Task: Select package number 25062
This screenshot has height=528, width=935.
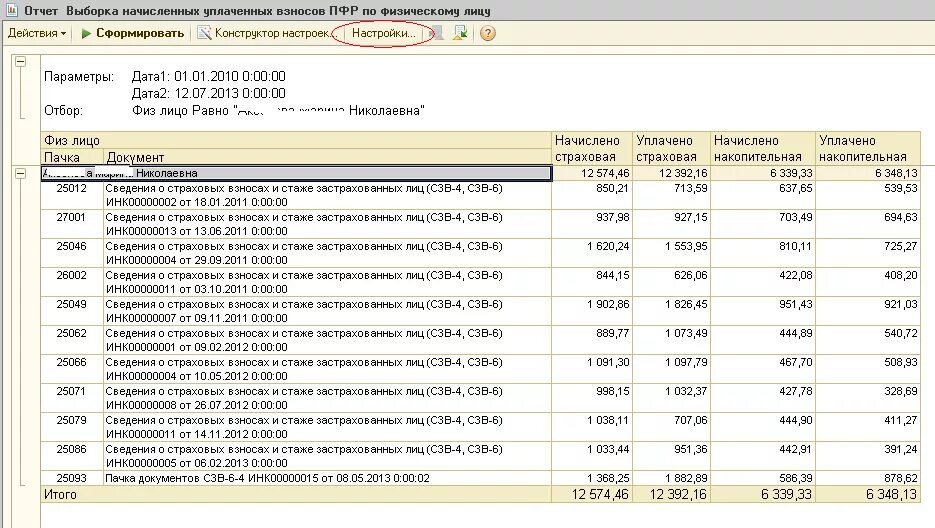Action: pyautogui.click(x=72, y=334)
